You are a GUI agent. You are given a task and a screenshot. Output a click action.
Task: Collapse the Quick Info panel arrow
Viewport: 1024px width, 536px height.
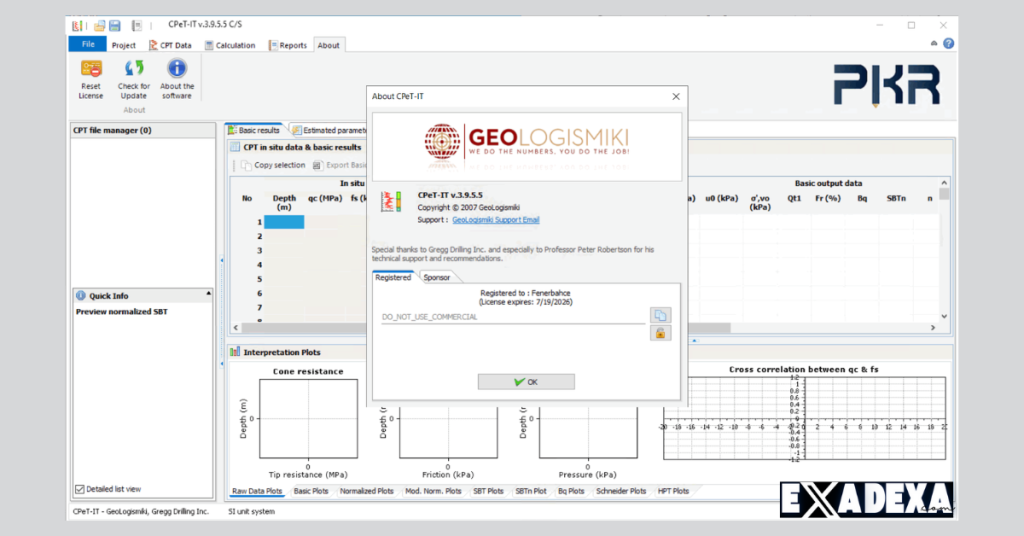(x=208, y=294)
